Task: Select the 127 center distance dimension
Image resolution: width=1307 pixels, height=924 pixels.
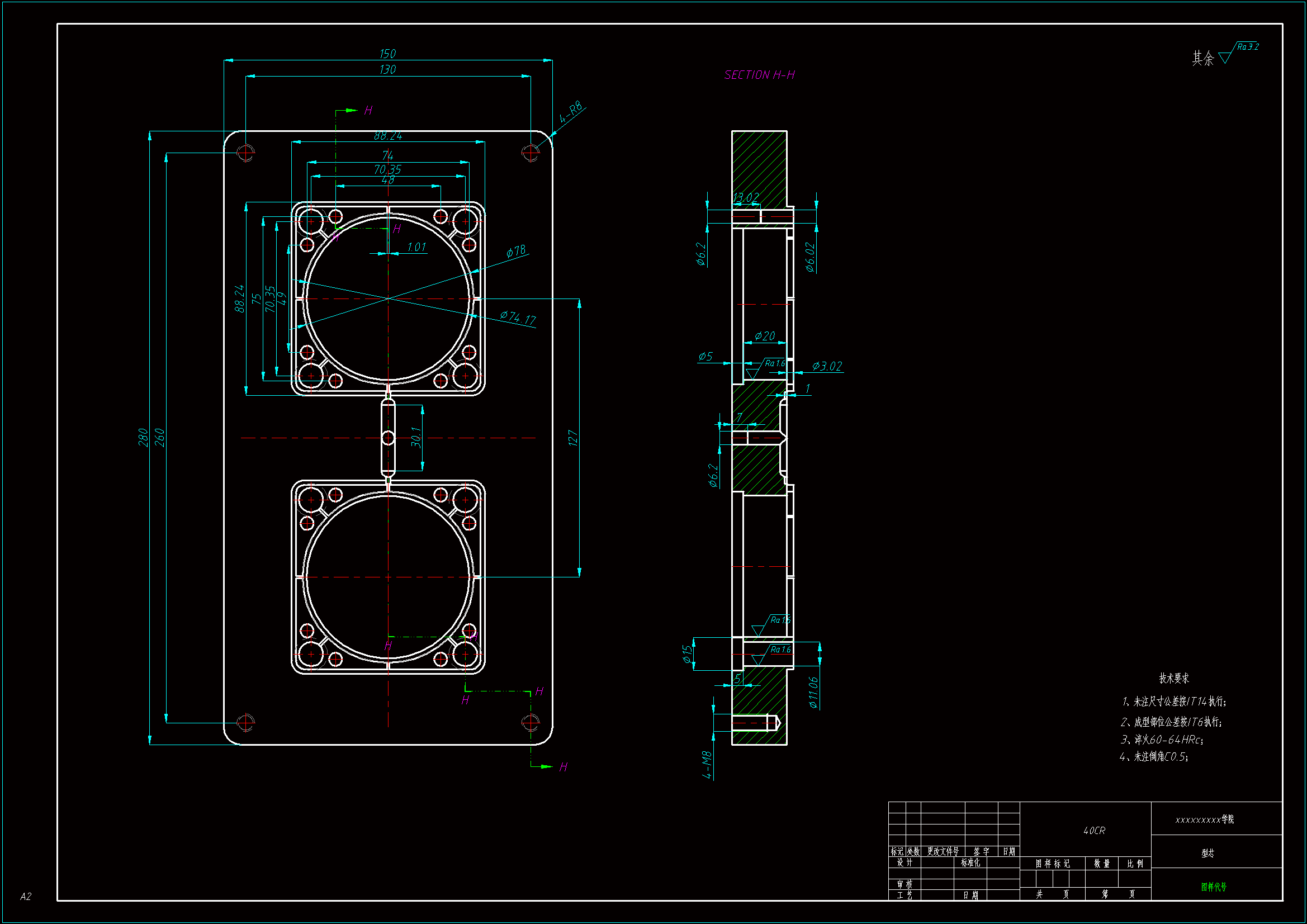Action: (x=572, y=438)
